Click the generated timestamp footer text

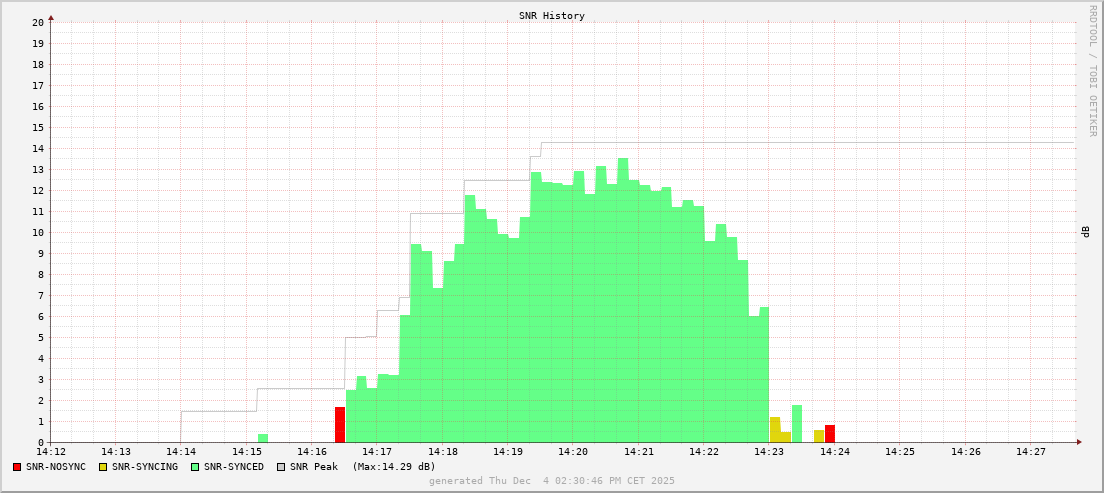552,481
